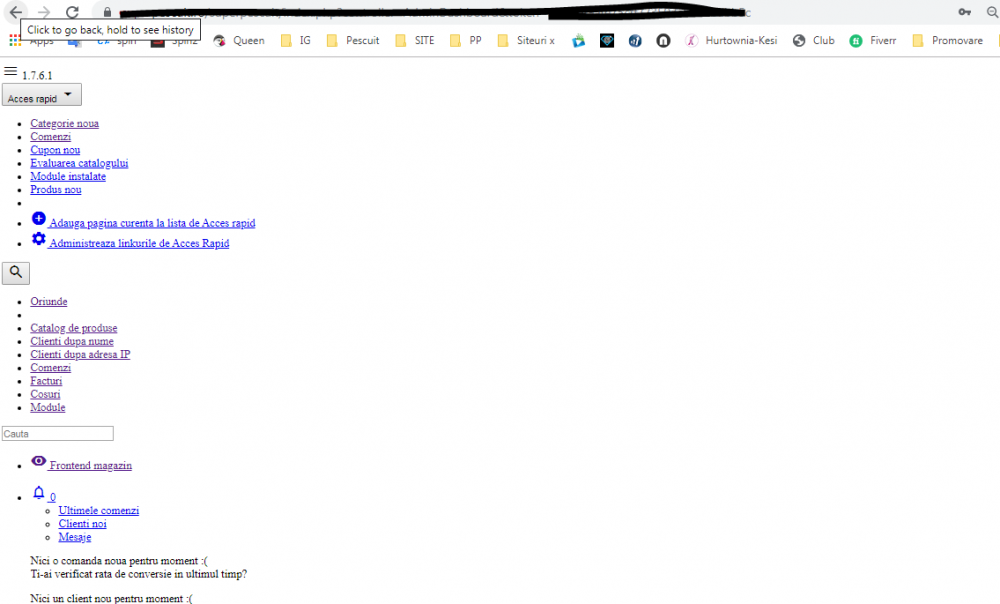Toggle the Frontend magazin store preview
The width and height of the screenshot is (1000, 604).
point(90,465)
